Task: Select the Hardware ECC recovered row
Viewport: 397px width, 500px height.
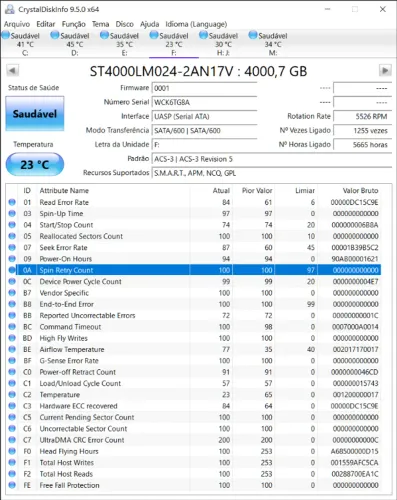Action: (x=194, y=406)
